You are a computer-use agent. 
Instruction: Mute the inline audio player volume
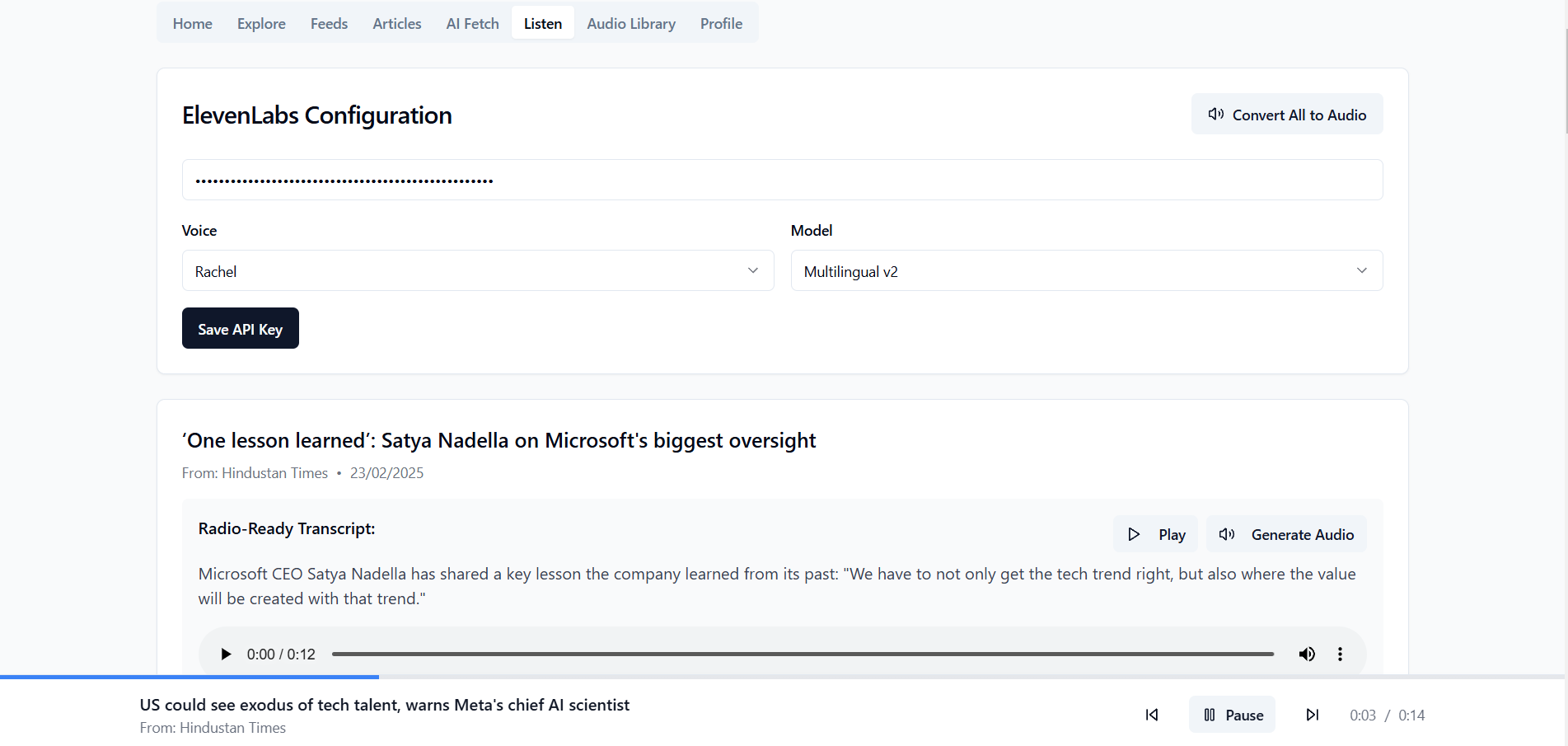1307,655
